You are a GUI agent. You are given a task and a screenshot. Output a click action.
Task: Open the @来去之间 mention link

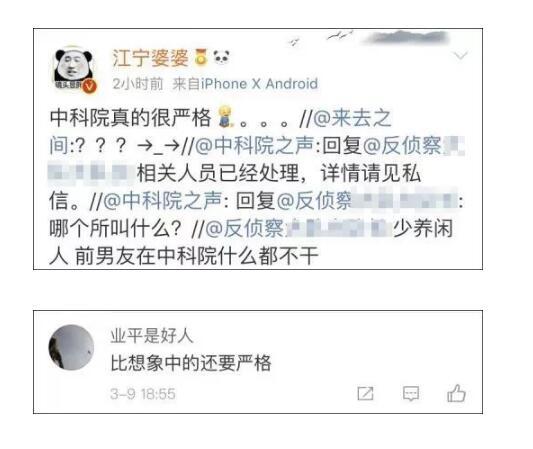(x=220, y=132)
